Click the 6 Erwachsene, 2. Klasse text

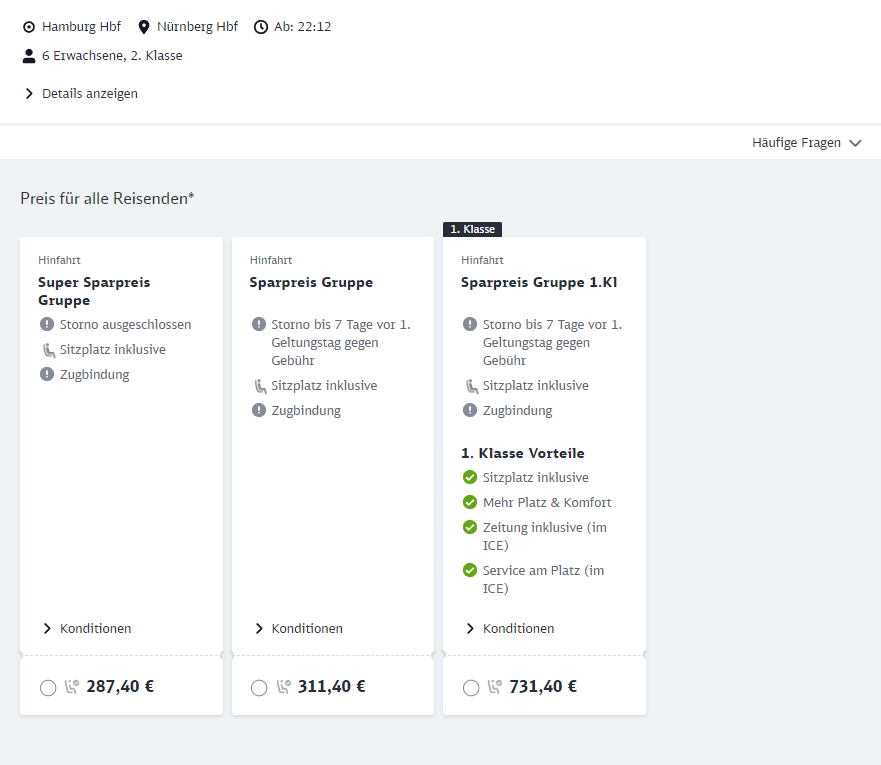point(112,56)
